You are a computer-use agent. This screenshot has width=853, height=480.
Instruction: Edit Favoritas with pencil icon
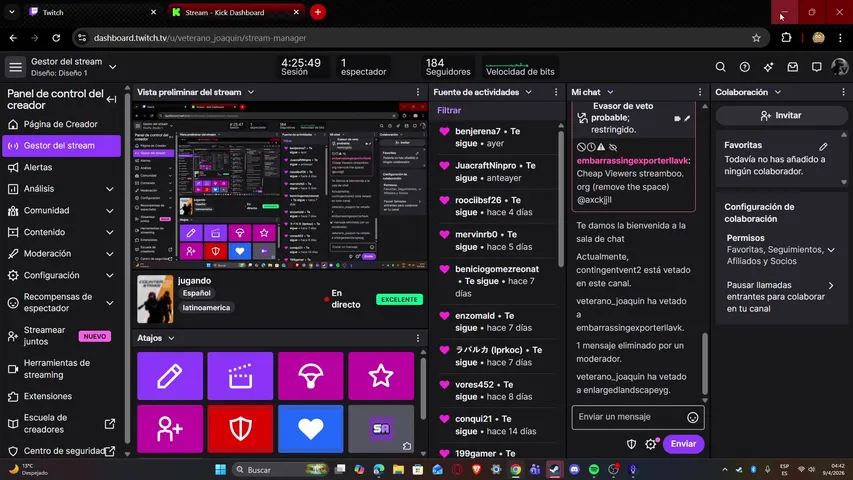(x=823, y=146)
